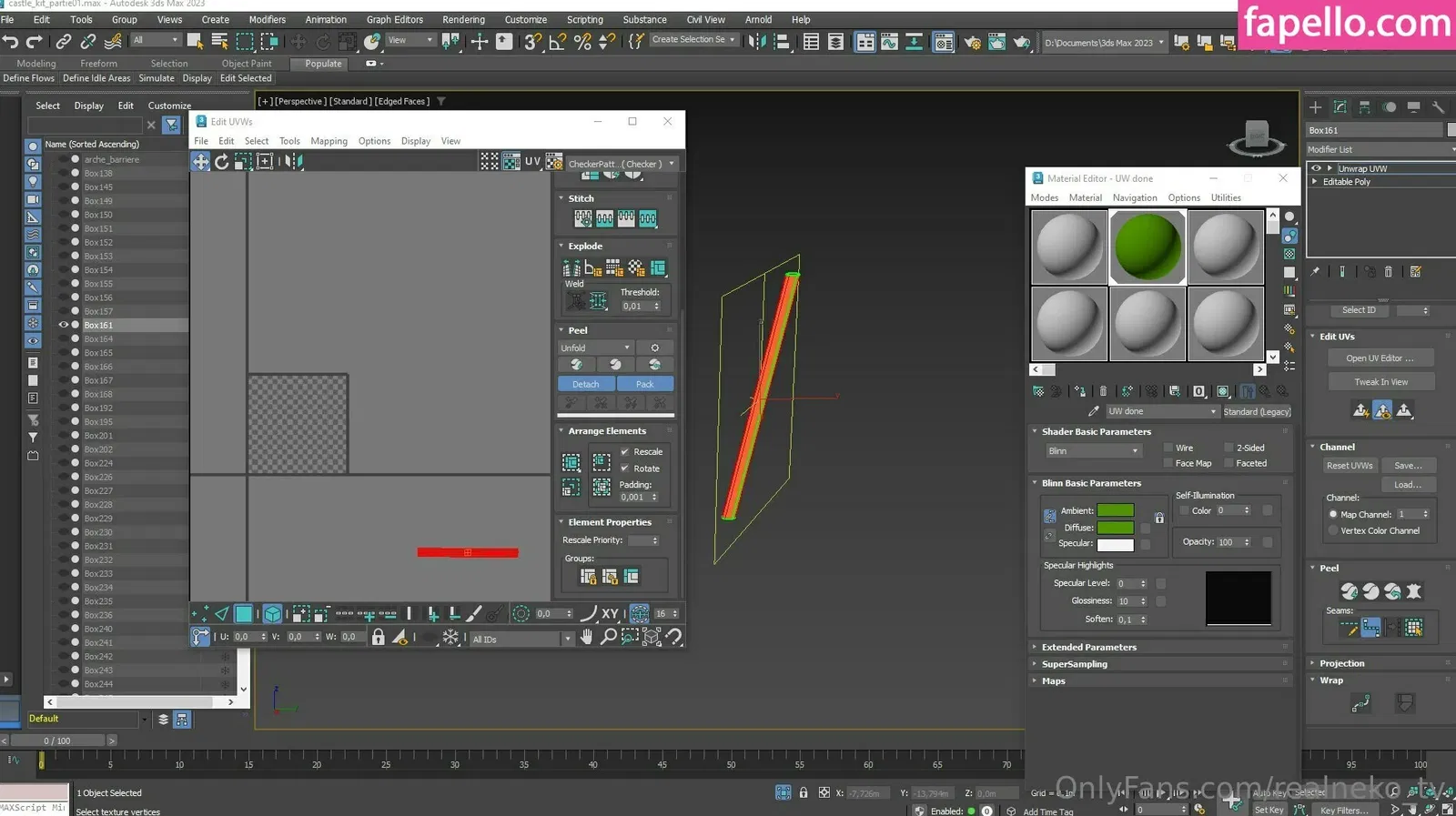Screen dimensions: 1456x816
Task: Select the polygon sub-object mode icon in UV editor
Action: [244, 614]
